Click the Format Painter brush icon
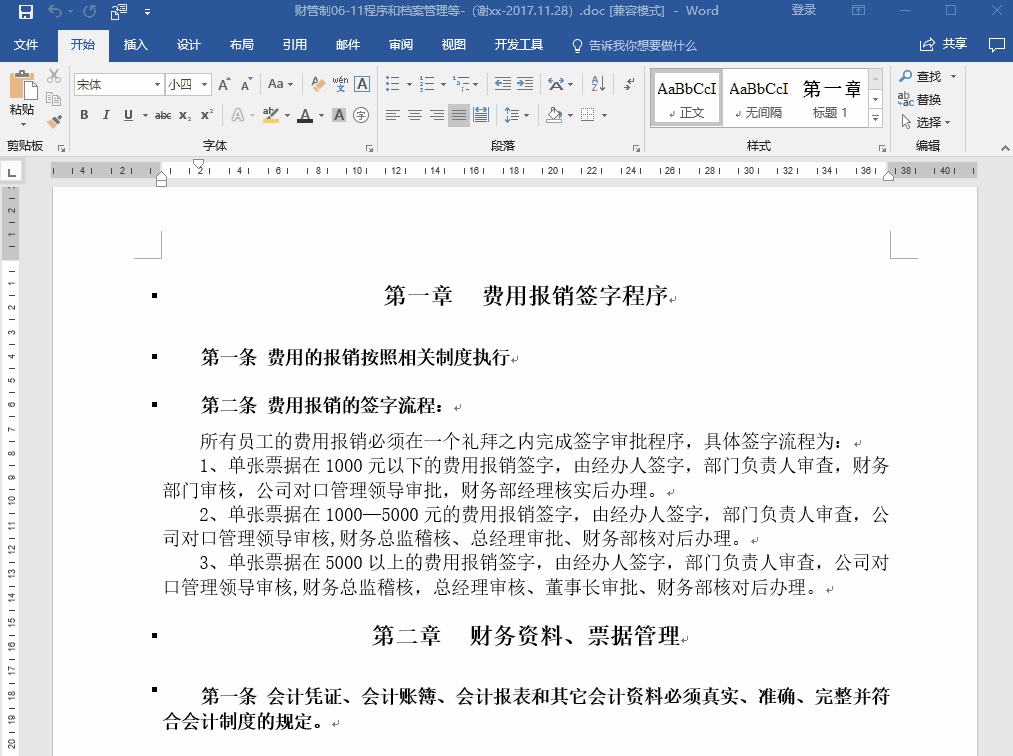Viewport: 1013px width, 756px height. pos(54,121)
